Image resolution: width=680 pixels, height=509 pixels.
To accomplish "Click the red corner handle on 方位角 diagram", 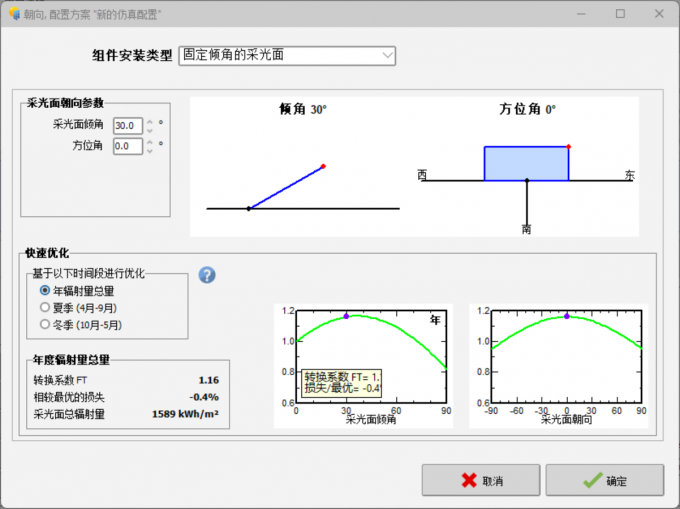I will click(x=569, y=147).
